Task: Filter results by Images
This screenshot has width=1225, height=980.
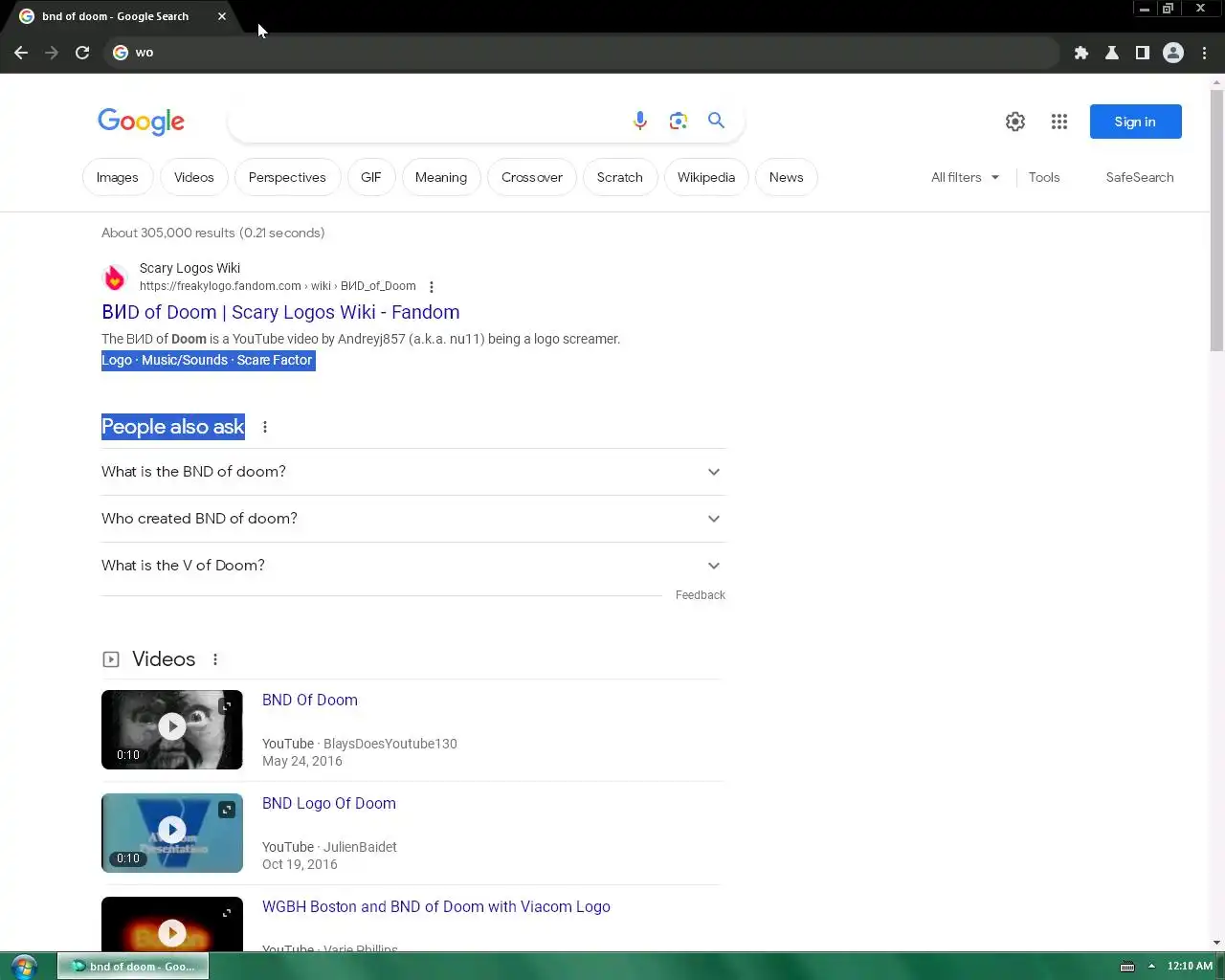Action: click(x=118, y=177)
